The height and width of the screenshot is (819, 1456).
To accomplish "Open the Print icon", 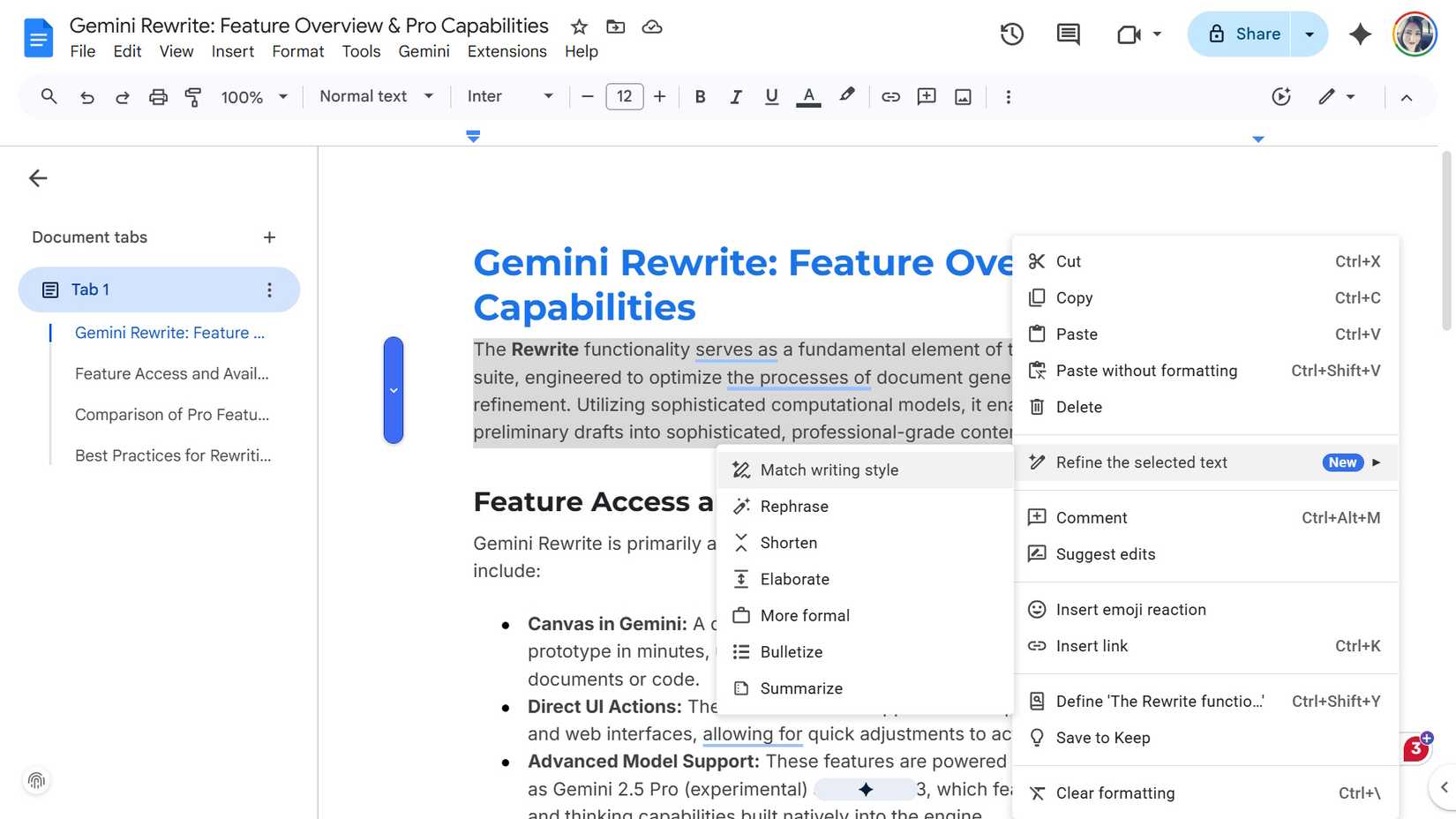I will [x=158, y=97].
